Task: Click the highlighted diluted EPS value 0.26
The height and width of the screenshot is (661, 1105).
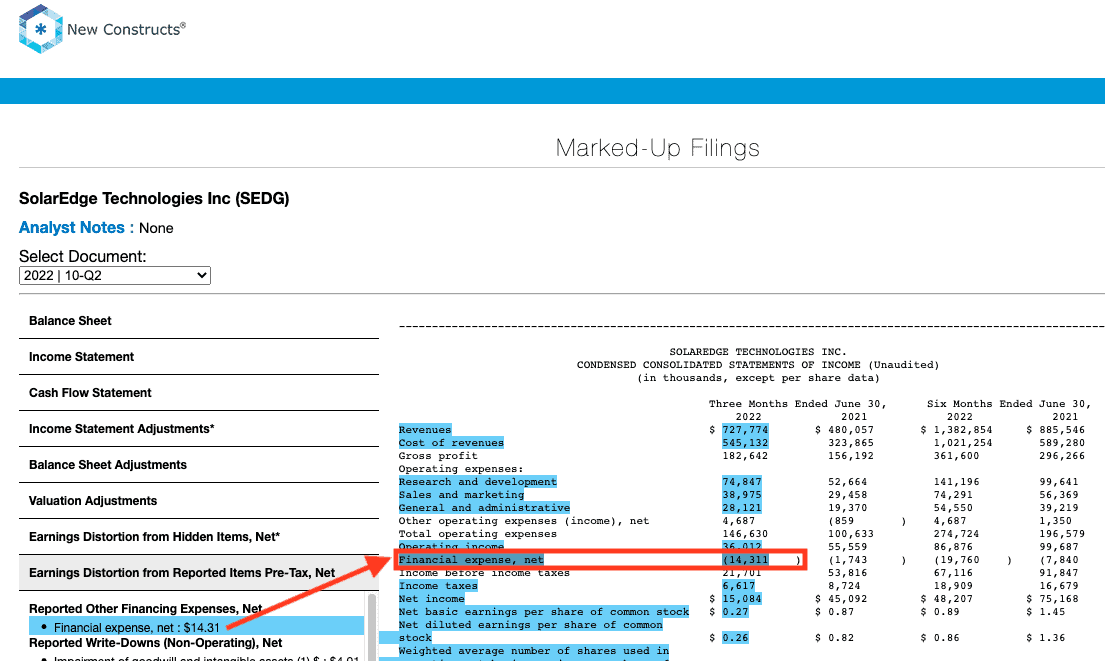Action: click(x=735, y=638)
